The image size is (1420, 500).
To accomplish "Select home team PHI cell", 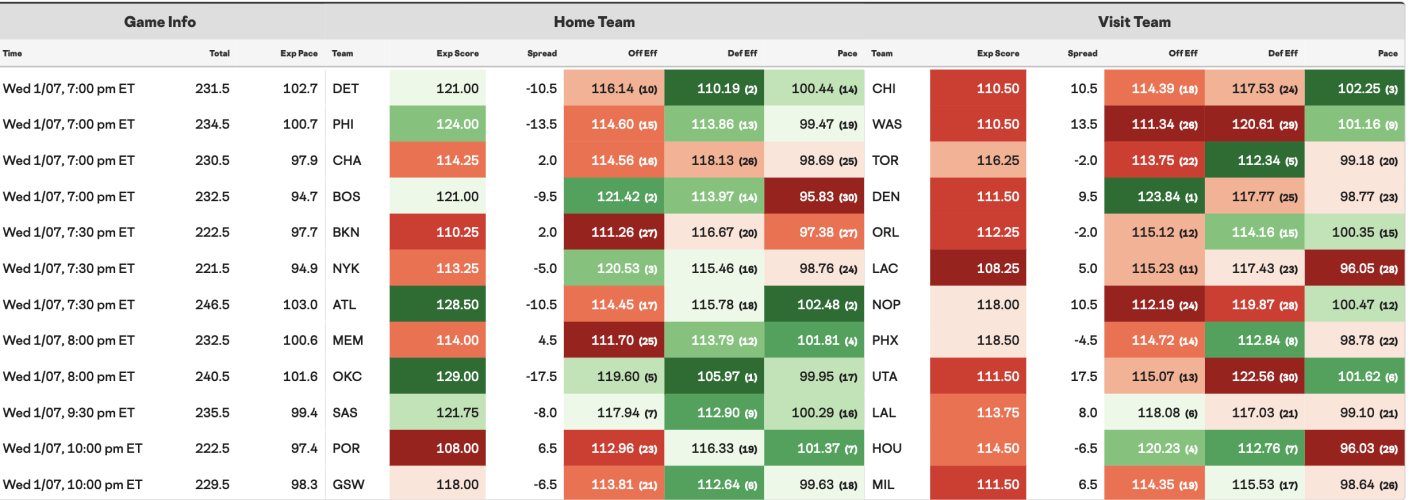I will coord(344,124).
